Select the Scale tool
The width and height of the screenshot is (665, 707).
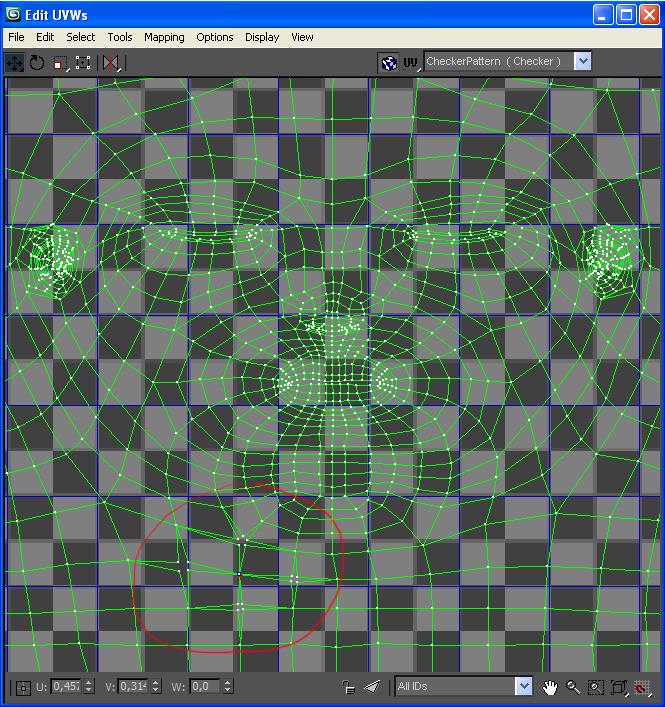pos(60,64)
